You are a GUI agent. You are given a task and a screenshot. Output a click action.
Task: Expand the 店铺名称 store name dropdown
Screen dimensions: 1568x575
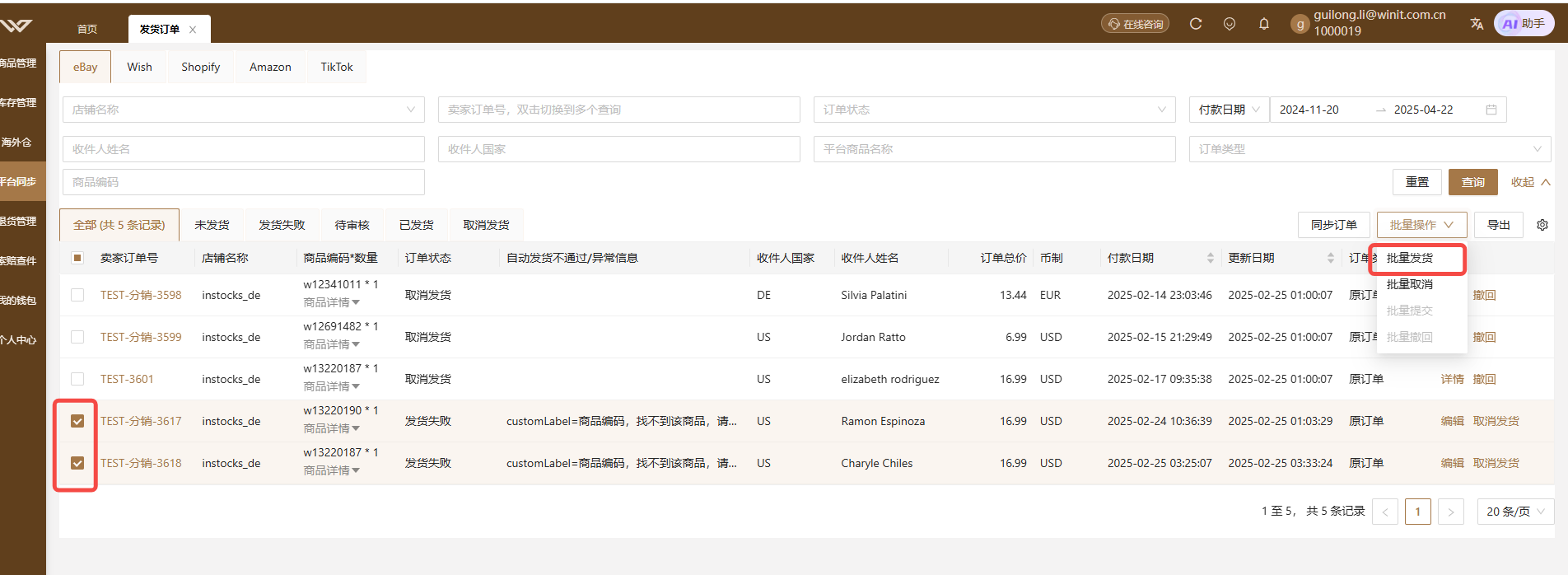(x=244, y=110)
